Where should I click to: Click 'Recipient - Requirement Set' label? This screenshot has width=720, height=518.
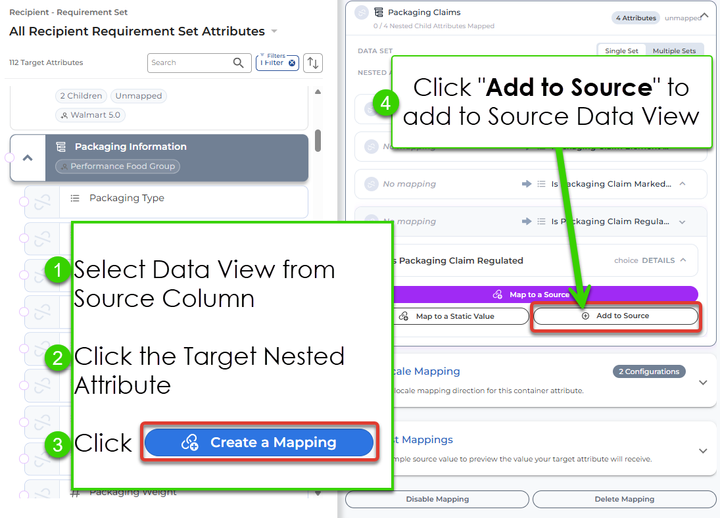(68, 12)
